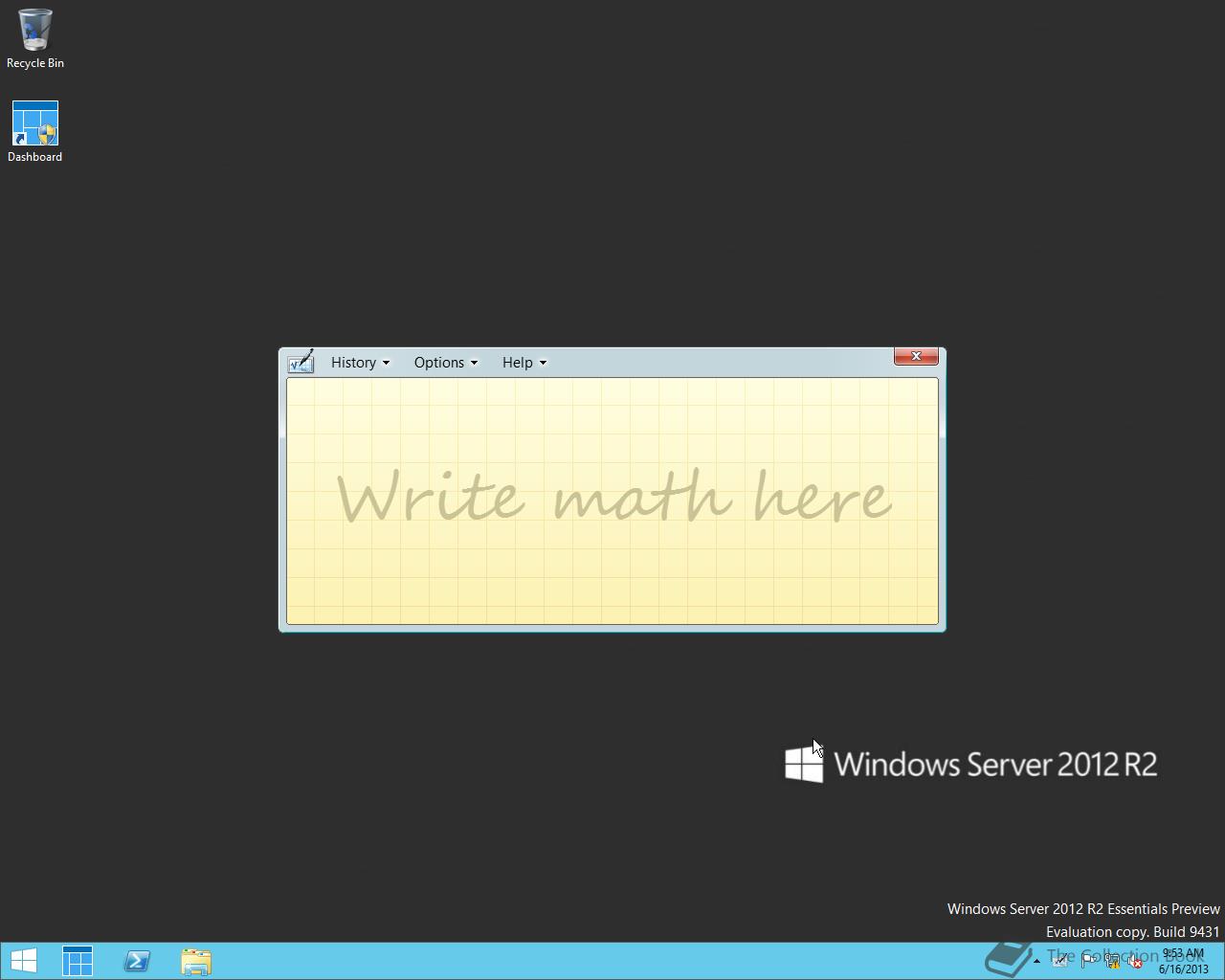
Task: Click the Math Input Panel tray icon
Action: [x=1060, y=962]
